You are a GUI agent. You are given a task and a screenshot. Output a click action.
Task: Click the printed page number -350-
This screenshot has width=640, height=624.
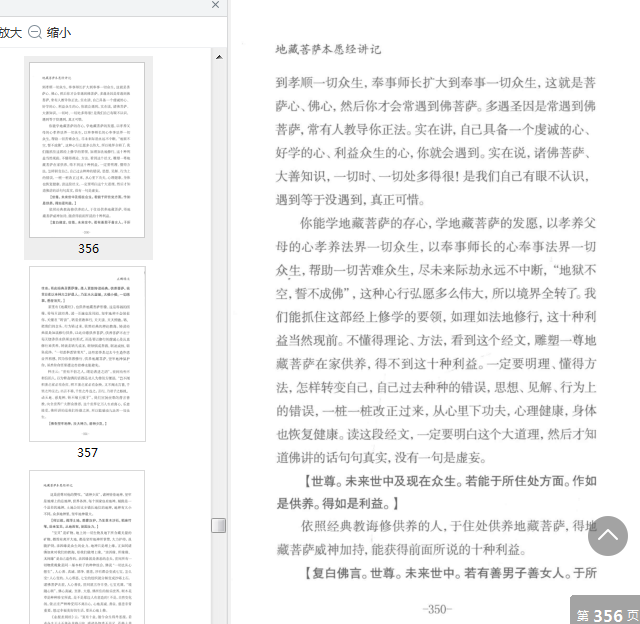[437, 609]
